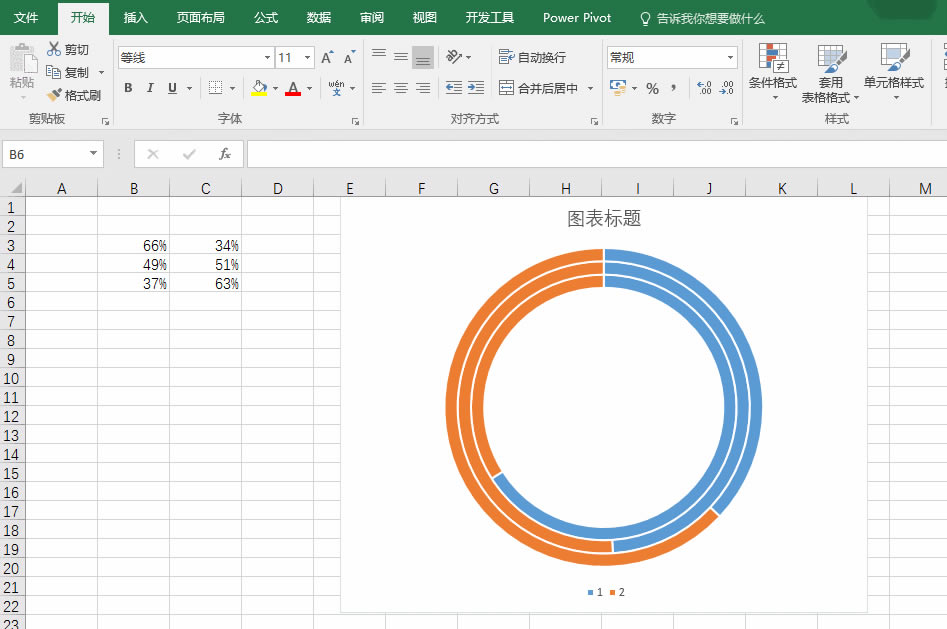The height and width of the screenshot is (629, 947).
Task: Switch to the Page Layout (页面布局) tab
Action: [201, 18]
